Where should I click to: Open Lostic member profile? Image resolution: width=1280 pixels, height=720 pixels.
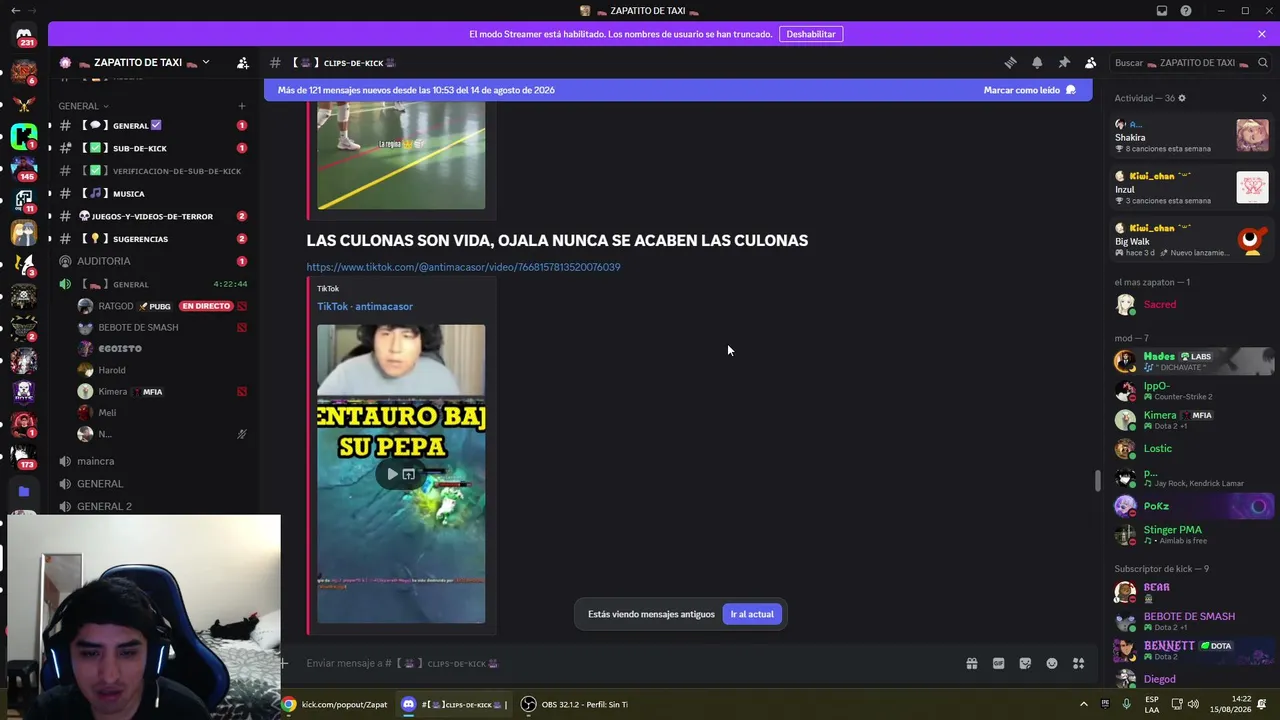[1193, 448]
